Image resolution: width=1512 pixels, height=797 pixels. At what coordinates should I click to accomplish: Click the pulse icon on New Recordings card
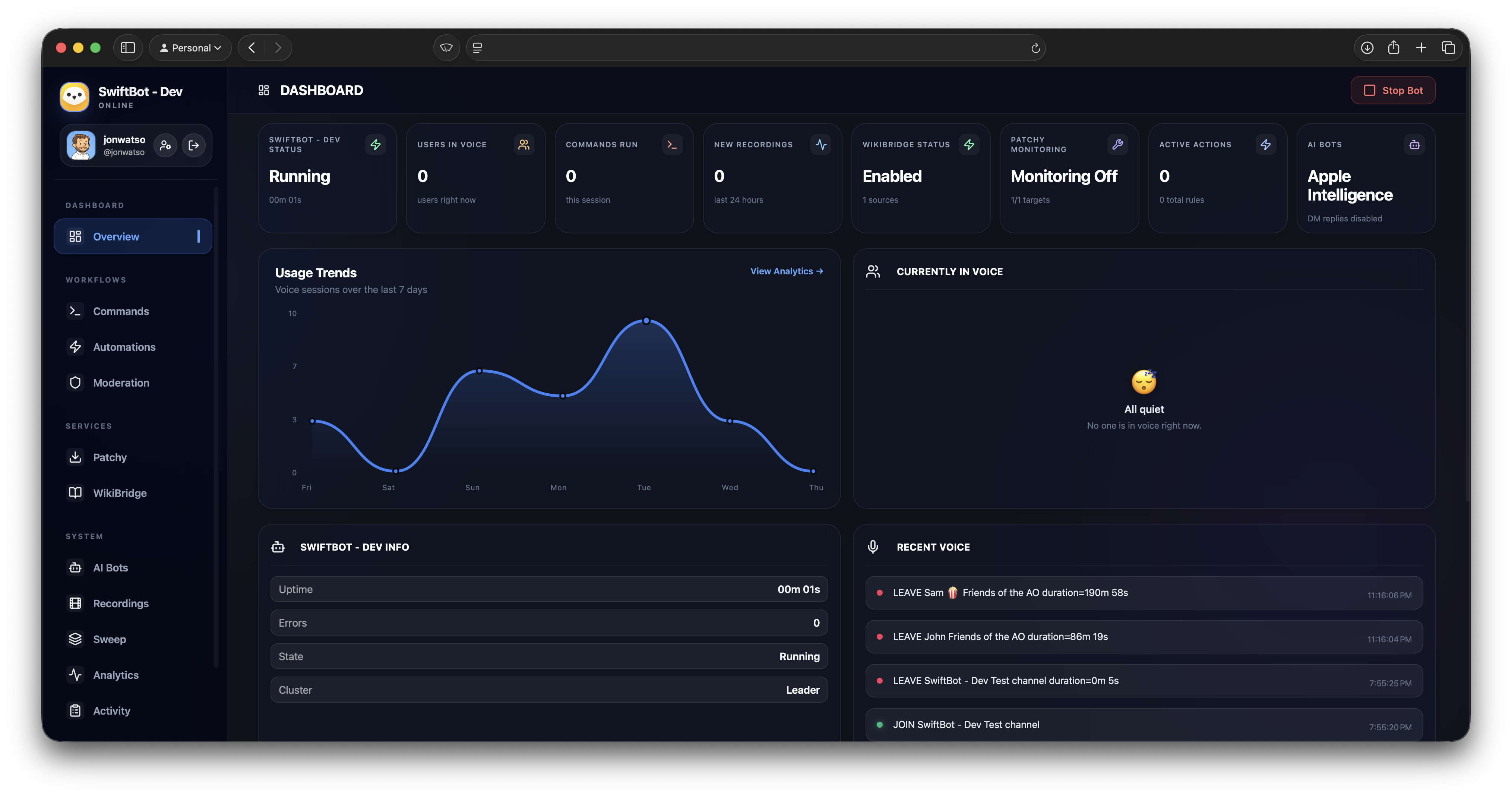click(x=821, y=145)
